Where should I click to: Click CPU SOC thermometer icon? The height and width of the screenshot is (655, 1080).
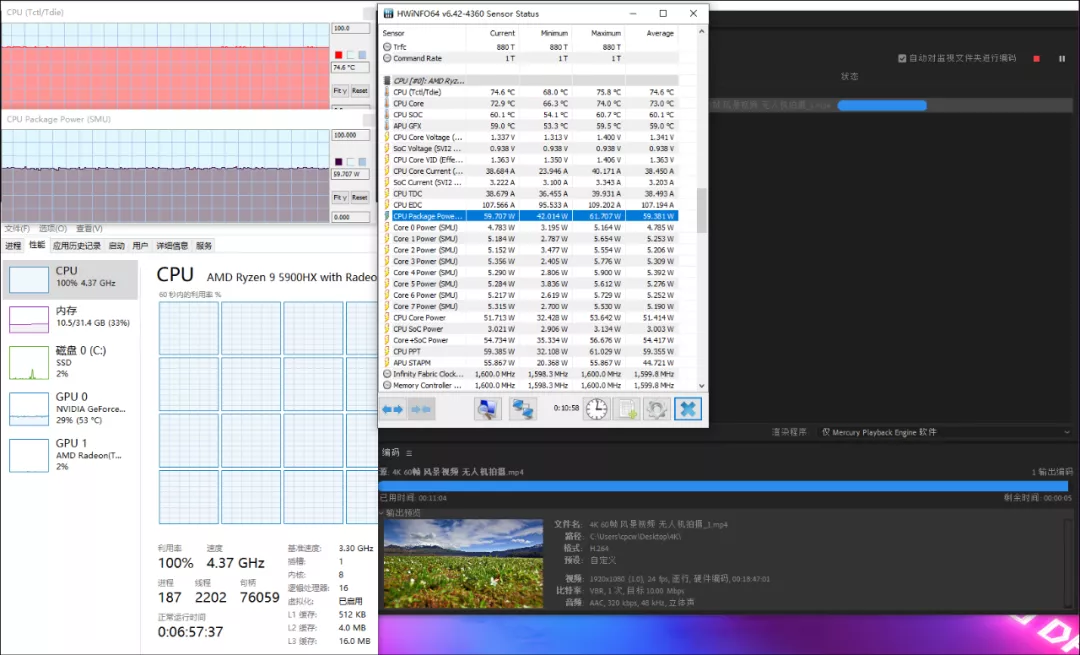point(387,114)
